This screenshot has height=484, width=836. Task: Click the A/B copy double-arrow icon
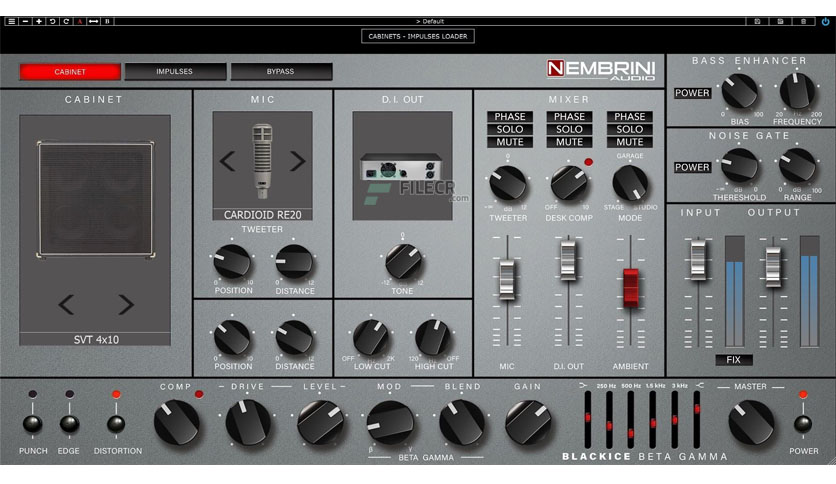pyautogui.click(x=93, y=21)
